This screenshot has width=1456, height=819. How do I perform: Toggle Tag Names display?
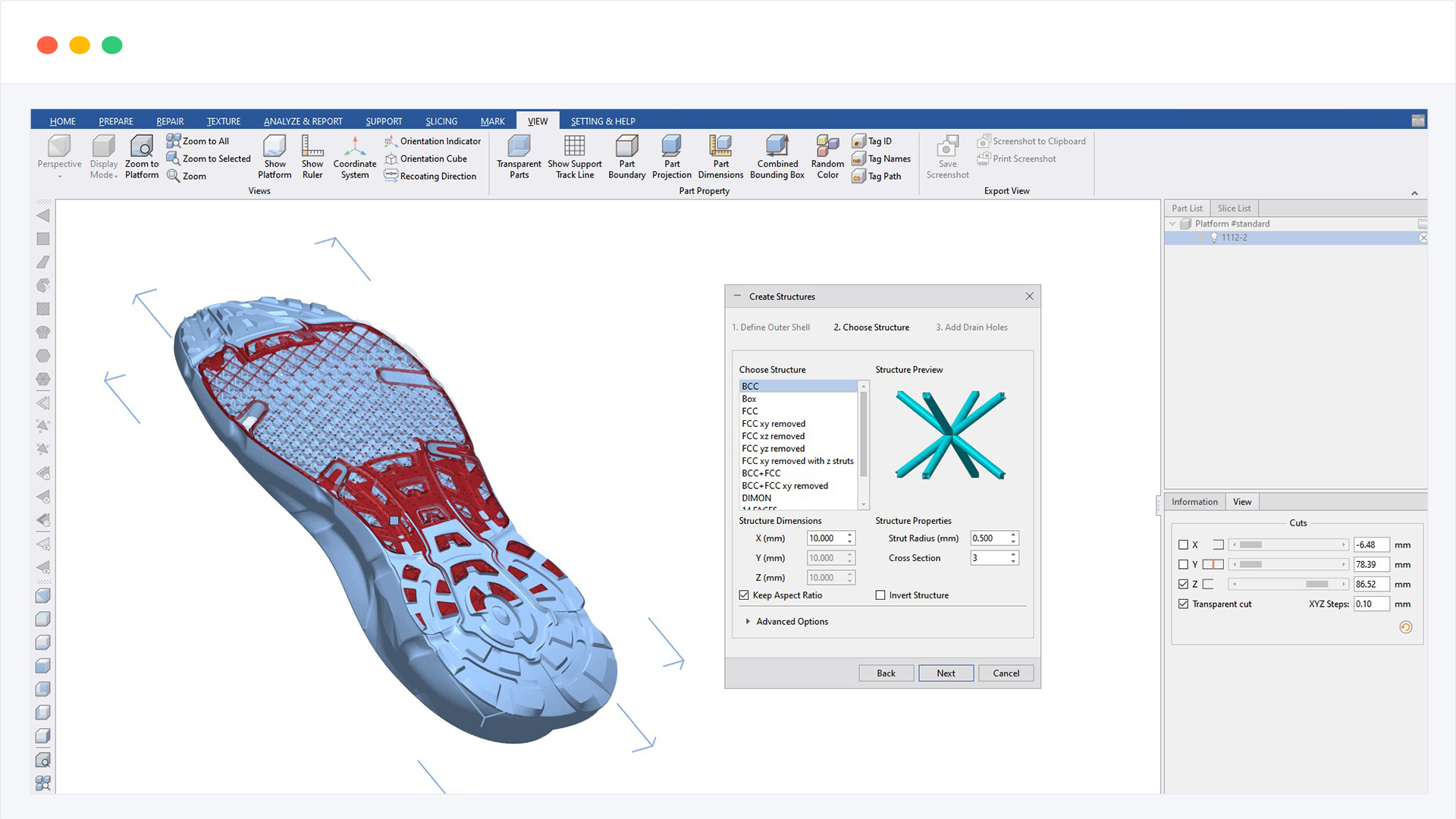click(x=881, y=158)
